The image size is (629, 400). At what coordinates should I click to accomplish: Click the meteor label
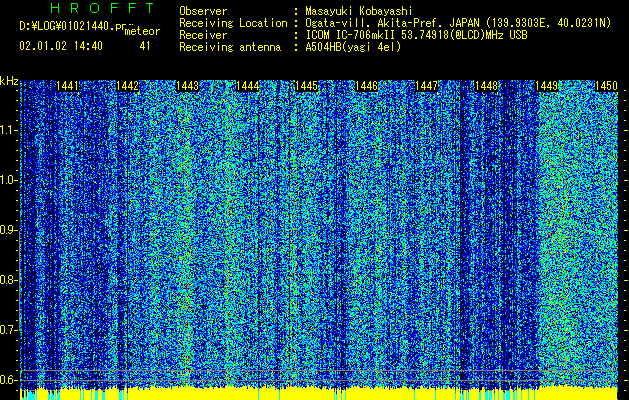[142, 31]
